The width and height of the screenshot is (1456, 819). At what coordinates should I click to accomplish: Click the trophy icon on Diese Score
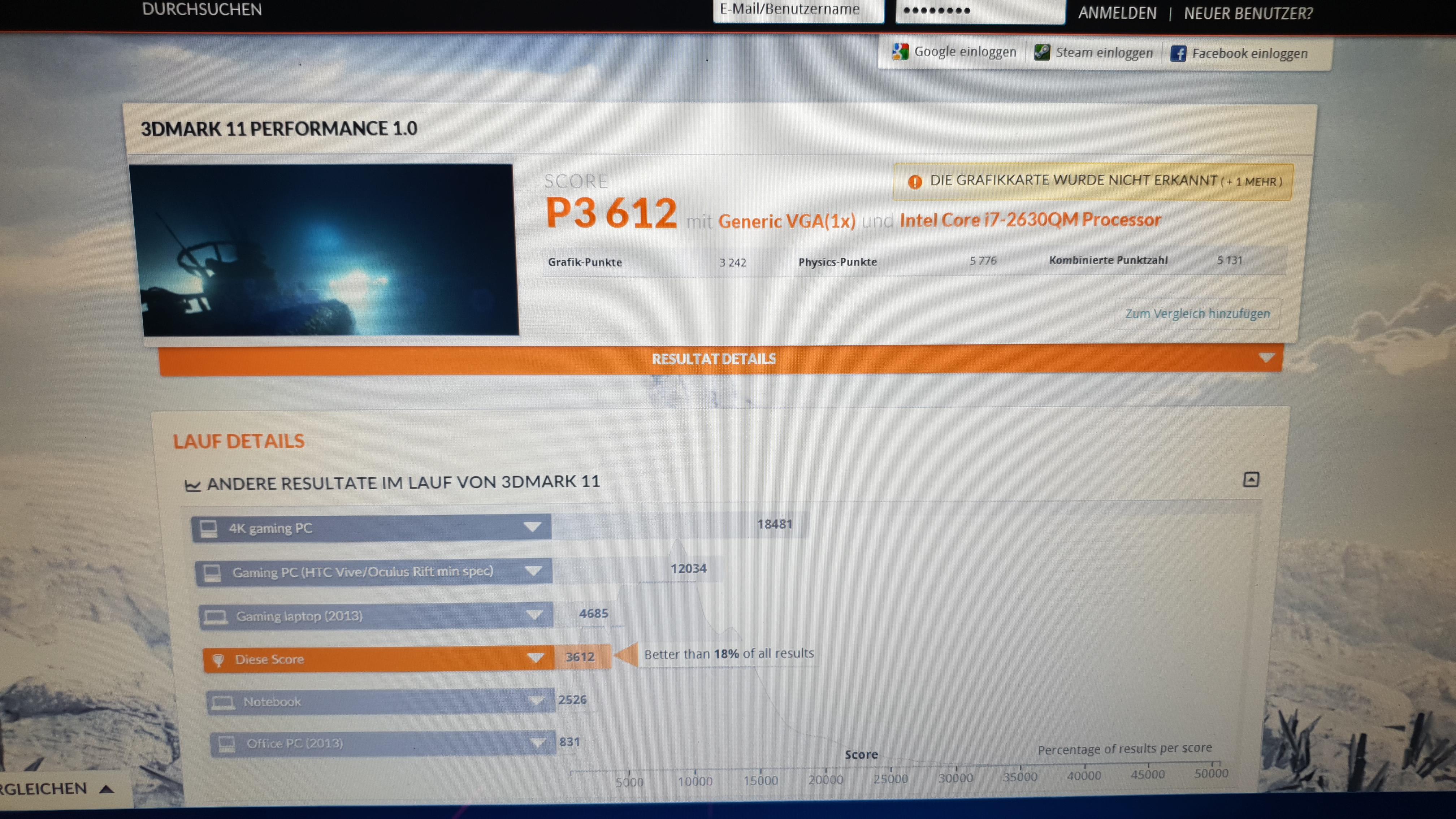tap(218, 660)
